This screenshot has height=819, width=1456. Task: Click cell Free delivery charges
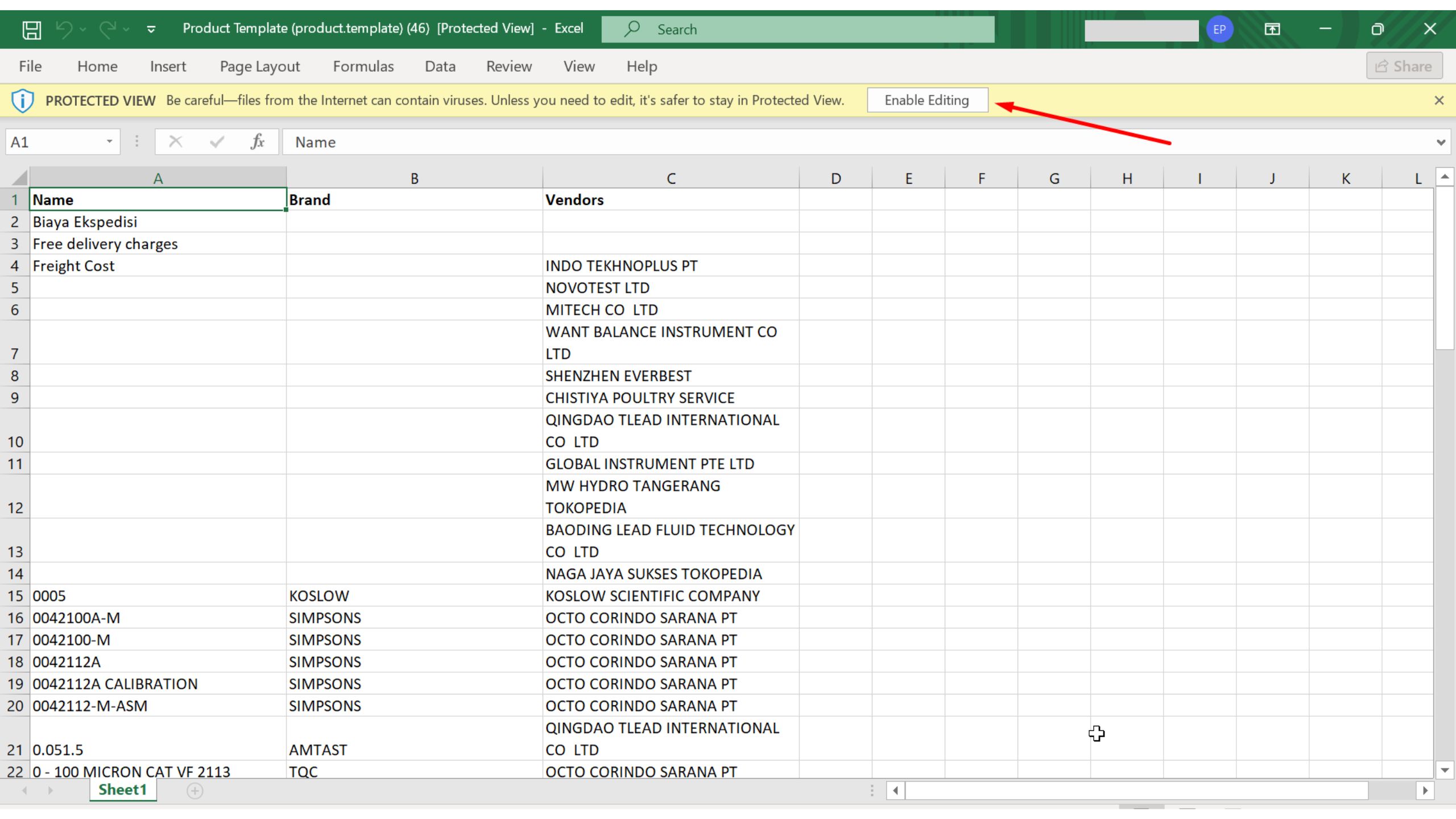[158, 243]
